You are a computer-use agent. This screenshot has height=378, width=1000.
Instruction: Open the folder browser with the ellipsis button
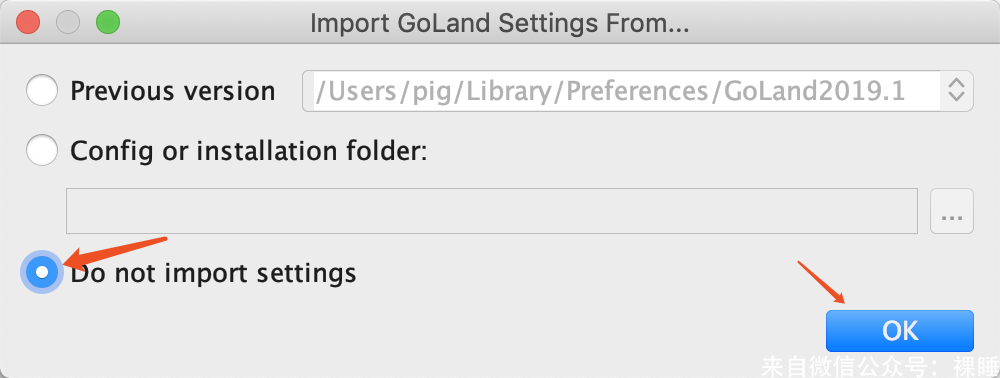952,211
